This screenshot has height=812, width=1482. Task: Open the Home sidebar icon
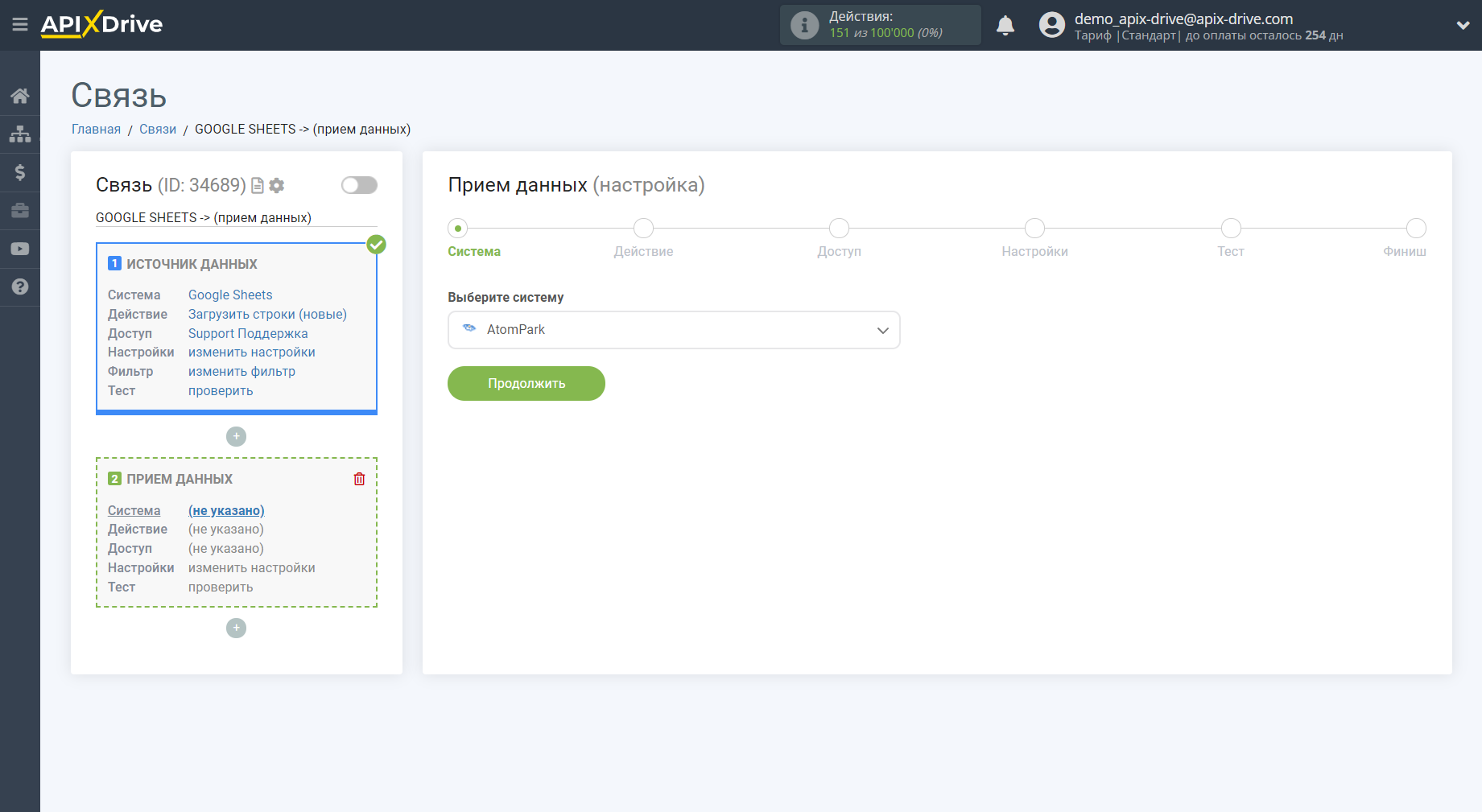(20, 96)
